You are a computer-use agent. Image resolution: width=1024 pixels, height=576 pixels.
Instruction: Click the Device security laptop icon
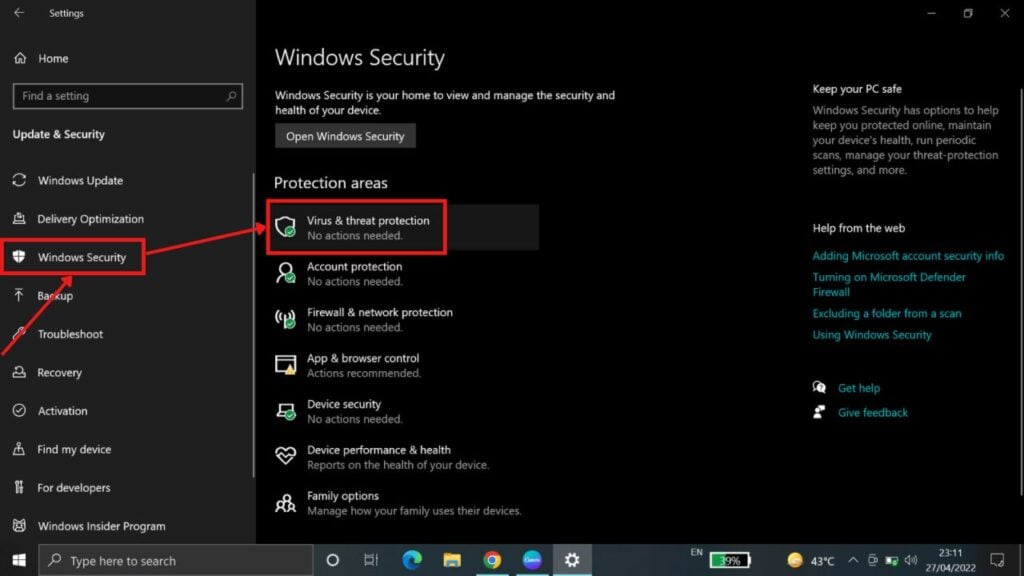coord(285,411)
